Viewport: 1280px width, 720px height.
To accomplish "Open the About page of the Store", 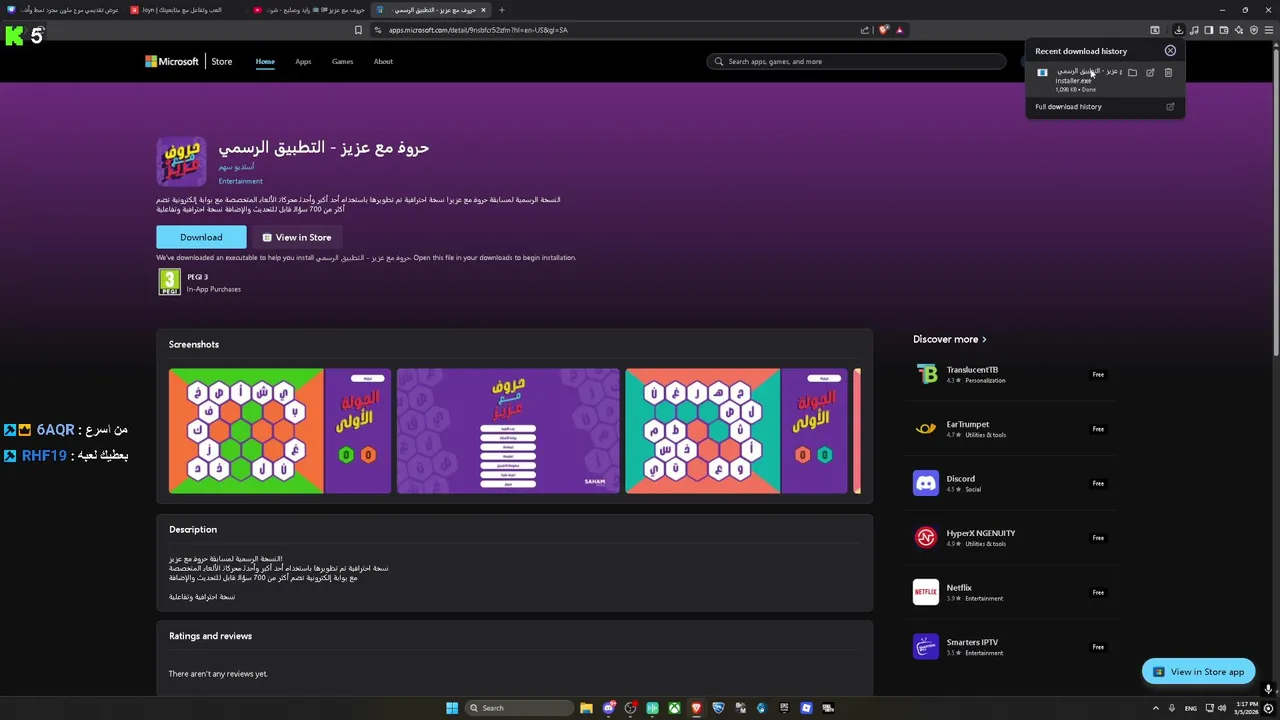I will click(383, 62).
